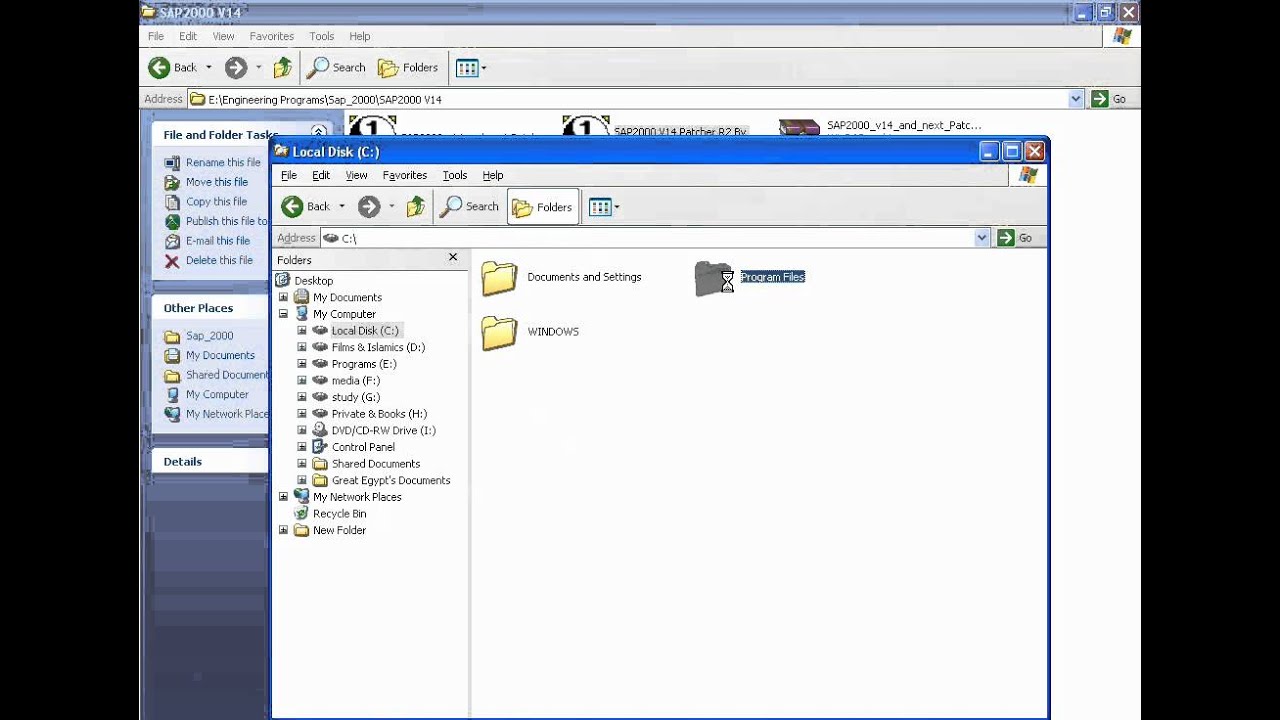The height and width of the screenshot is (720, 1280).
Task: Click My Computer icon in folder tree
Action: click(301, 314)
